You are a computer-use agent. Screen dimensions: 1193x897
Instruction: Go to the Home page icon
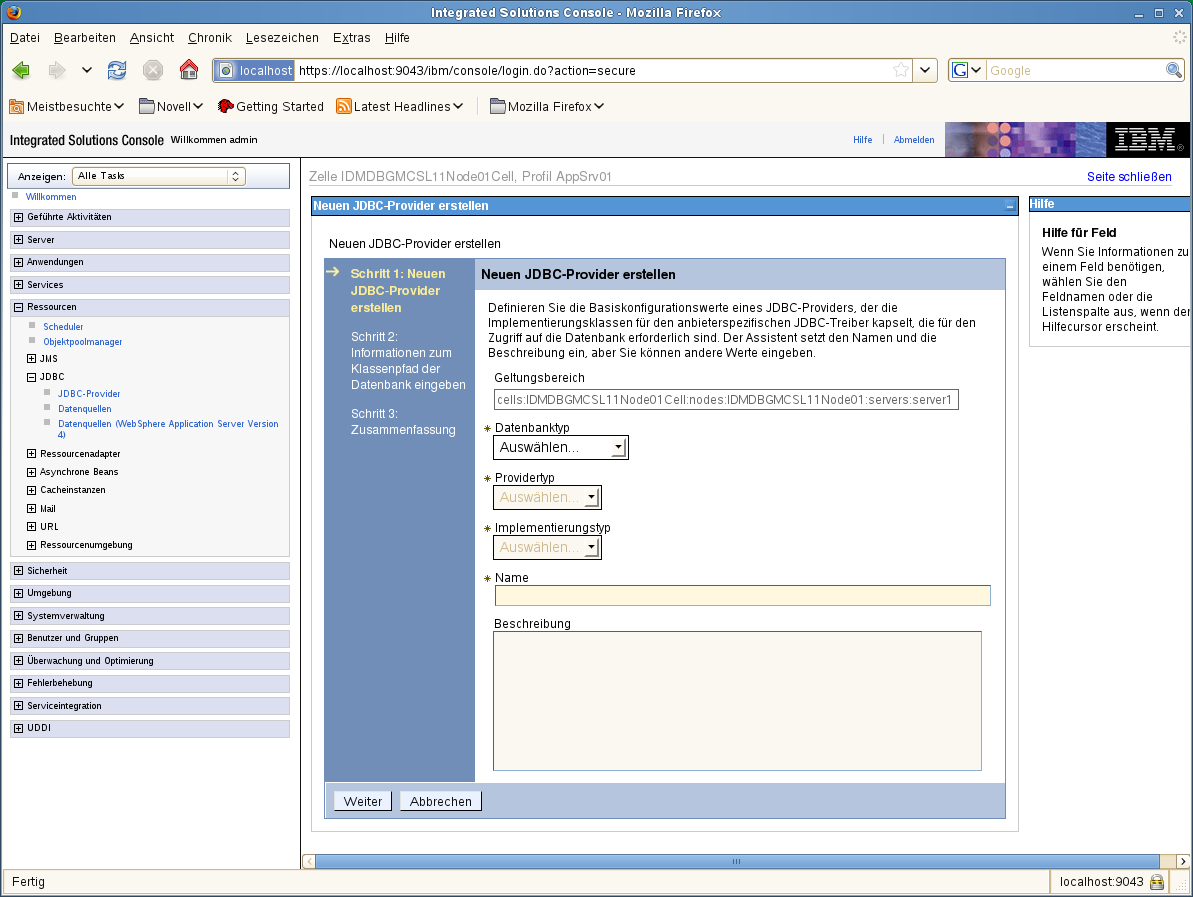(x=189, y=70)
